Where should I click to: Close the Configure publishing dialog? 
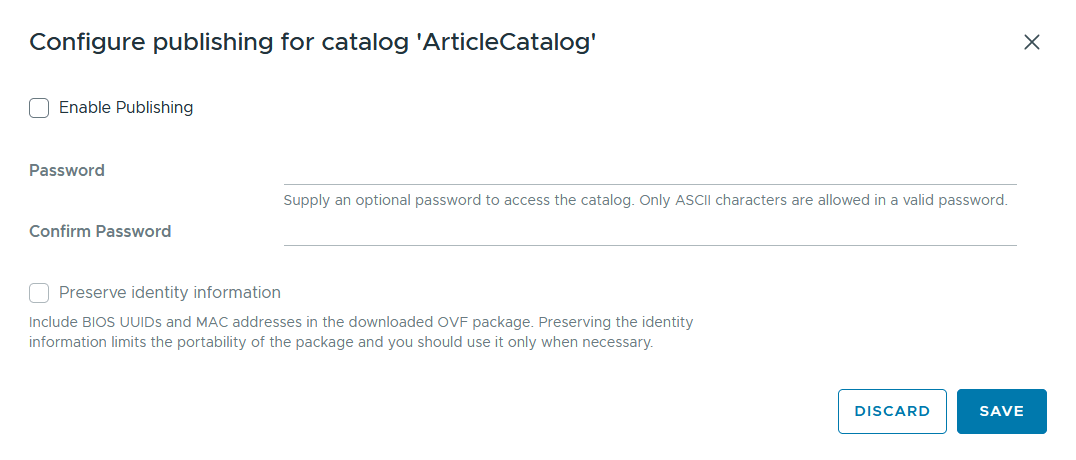[1031, 43]
